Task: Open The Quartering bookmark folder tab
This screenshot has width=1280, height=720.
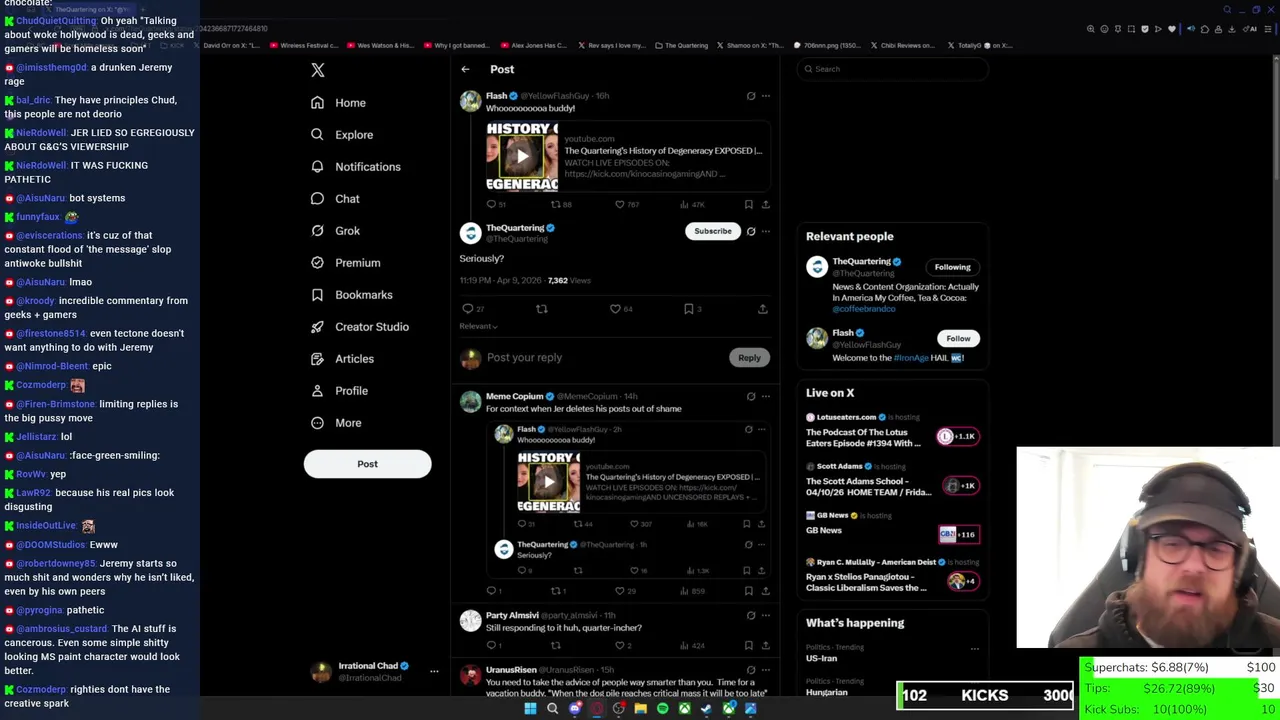Action: pyautogui.click(x=681, y=45)
